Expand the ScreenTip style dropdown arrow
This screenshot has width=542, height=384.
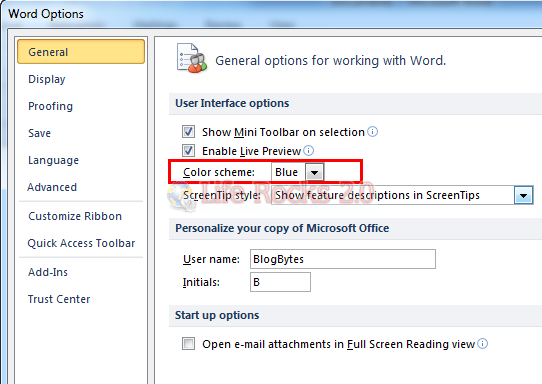523,196
